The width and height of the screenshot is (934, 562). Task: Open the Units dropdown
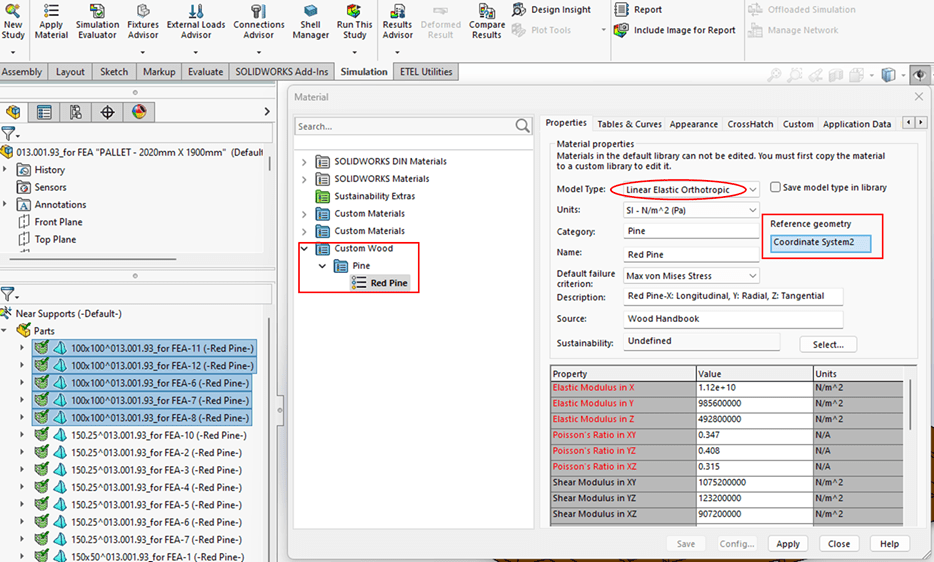click(x=752, y=211)
